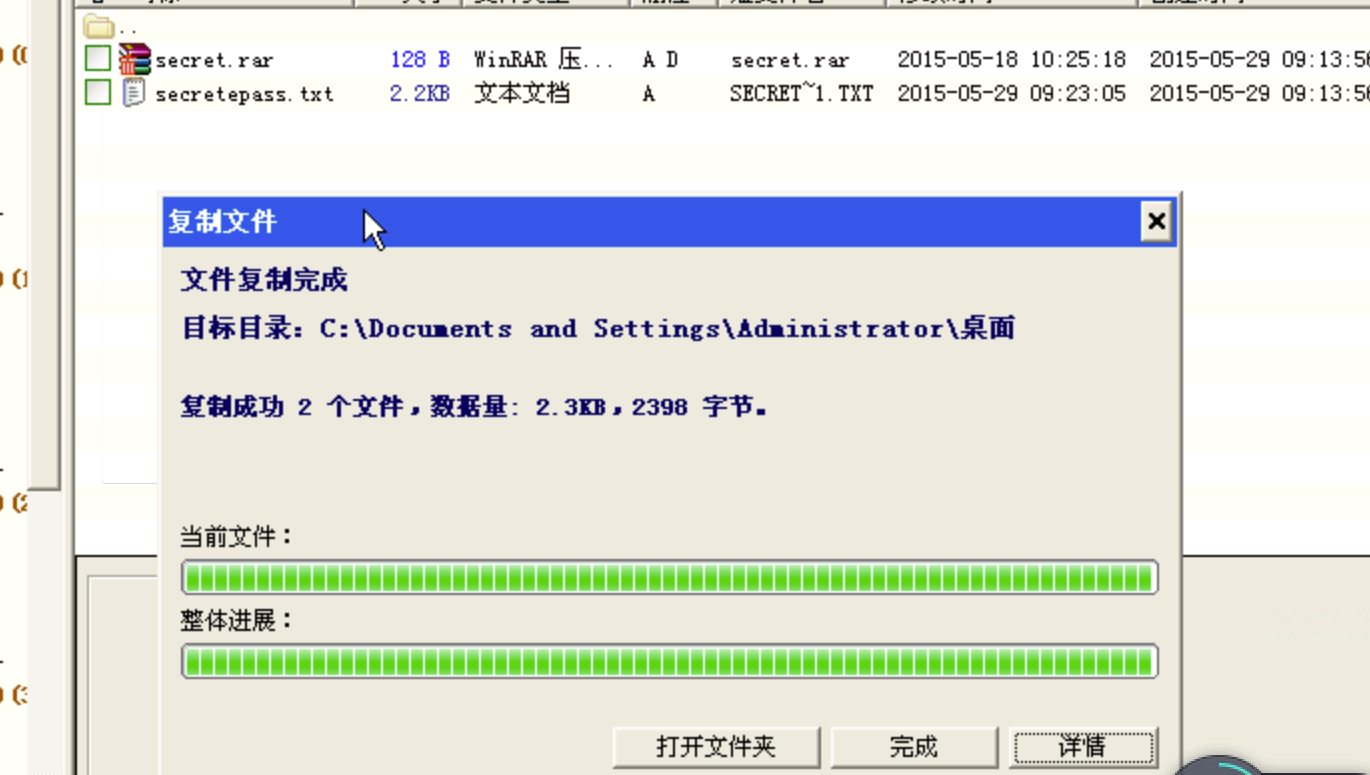
Task: Select the file name secretepass.txt
Action: click(x=244, y=93)
